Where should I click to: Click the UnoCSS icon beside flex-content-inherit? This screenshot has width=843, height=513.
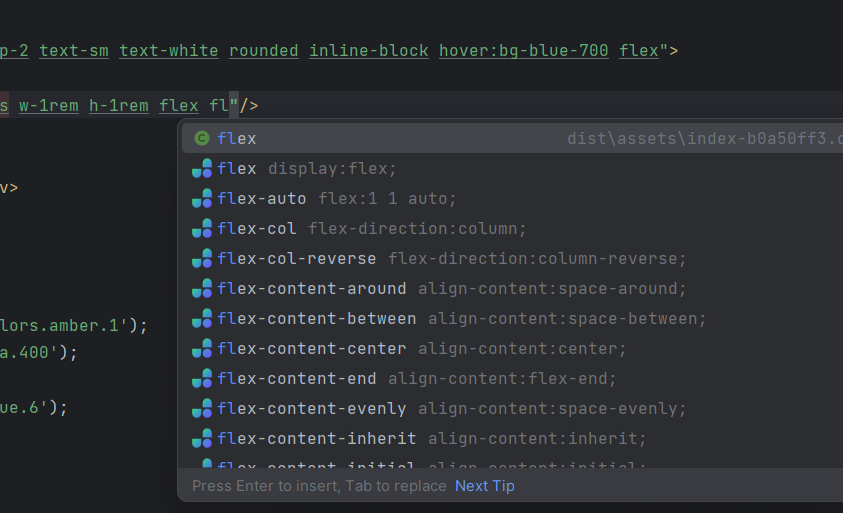[x=202, y=439]
